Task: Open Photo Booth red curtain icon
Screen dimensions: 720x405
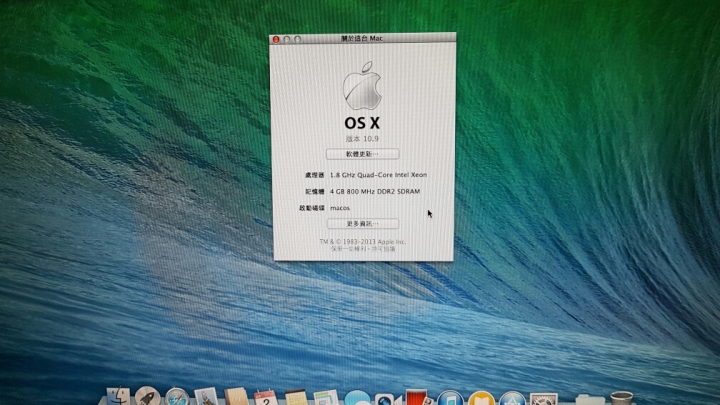Action: pyautogui.click(x=417, y=397)
